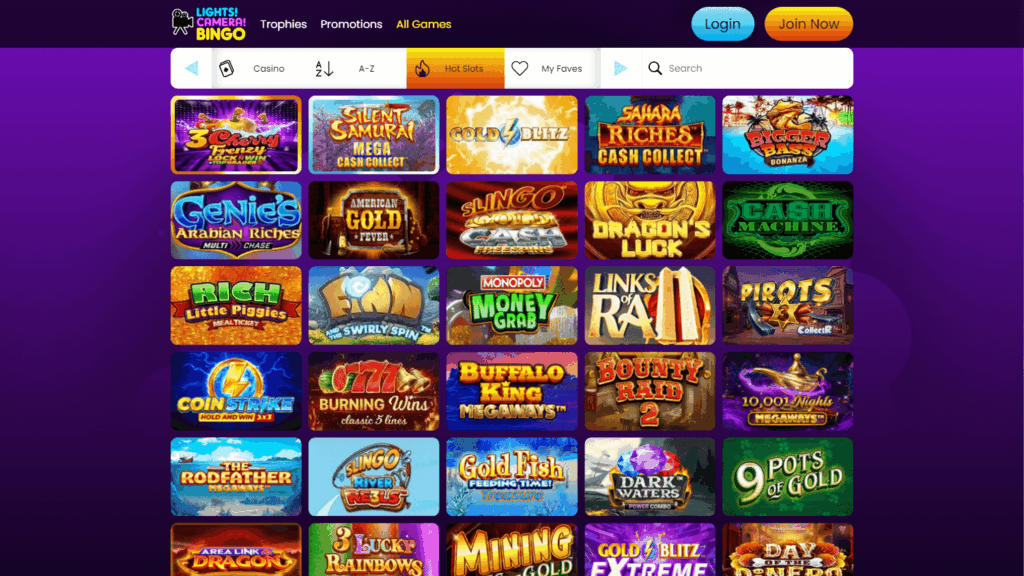Select the Cash Machine game thumbnail
Viewport: 1024px width, 576px height.
click(x=788, y=221)
